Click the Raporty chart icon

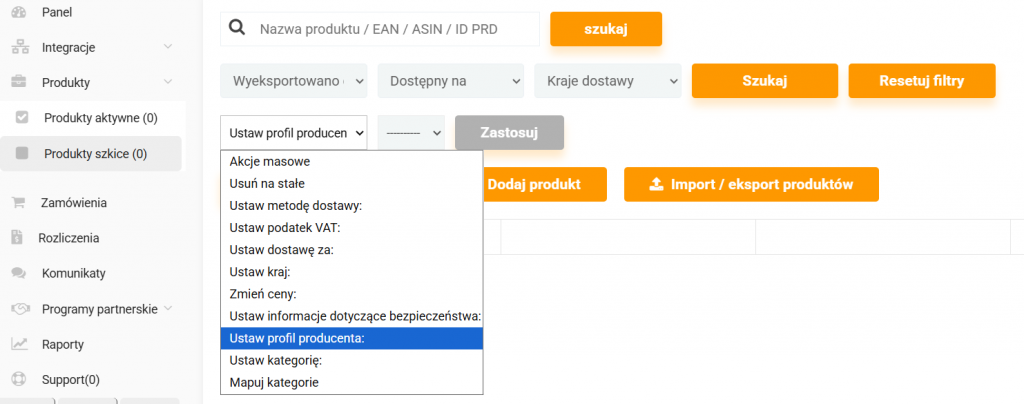click(19, 344)
